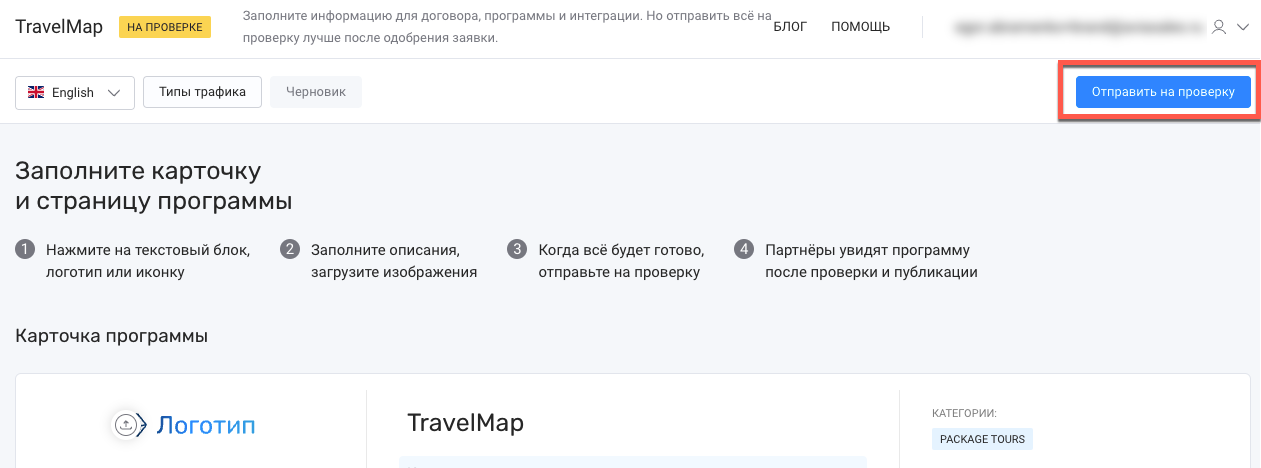1261x468 pixels.
Task: Click step 3 number circle
Action: click(517, 249)
